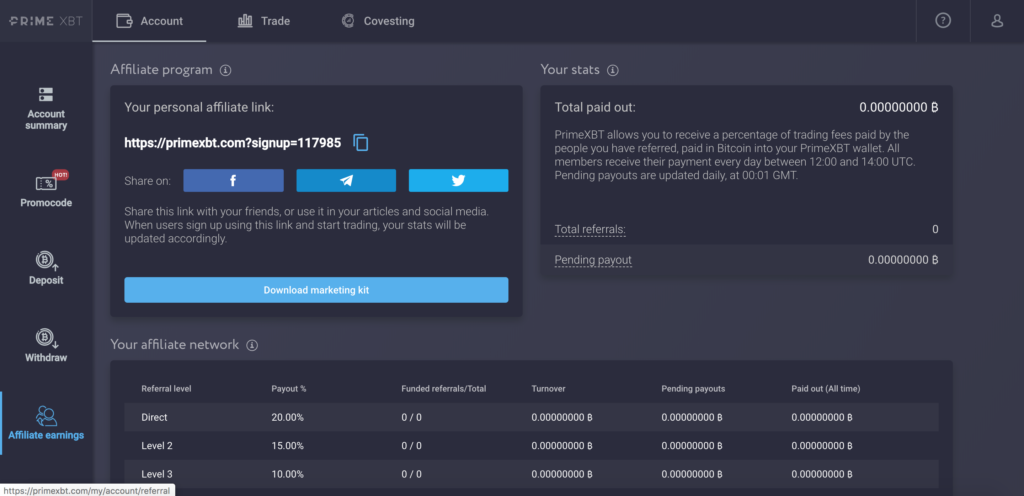This screenshot has width=1024, height=496.
Task: Click the 10.00% payout value
Action: (x=287, y=474)
